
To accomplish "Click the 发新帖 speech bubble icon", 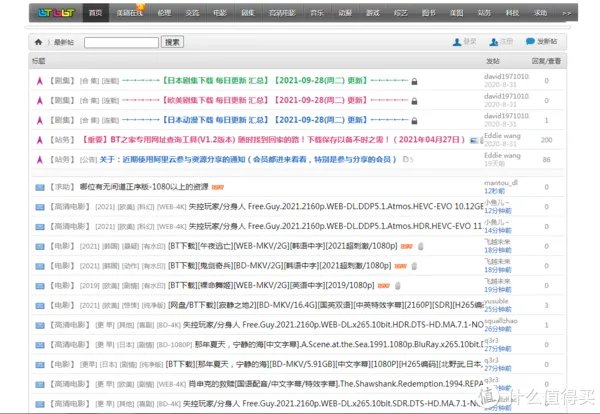I will [530, 41].
